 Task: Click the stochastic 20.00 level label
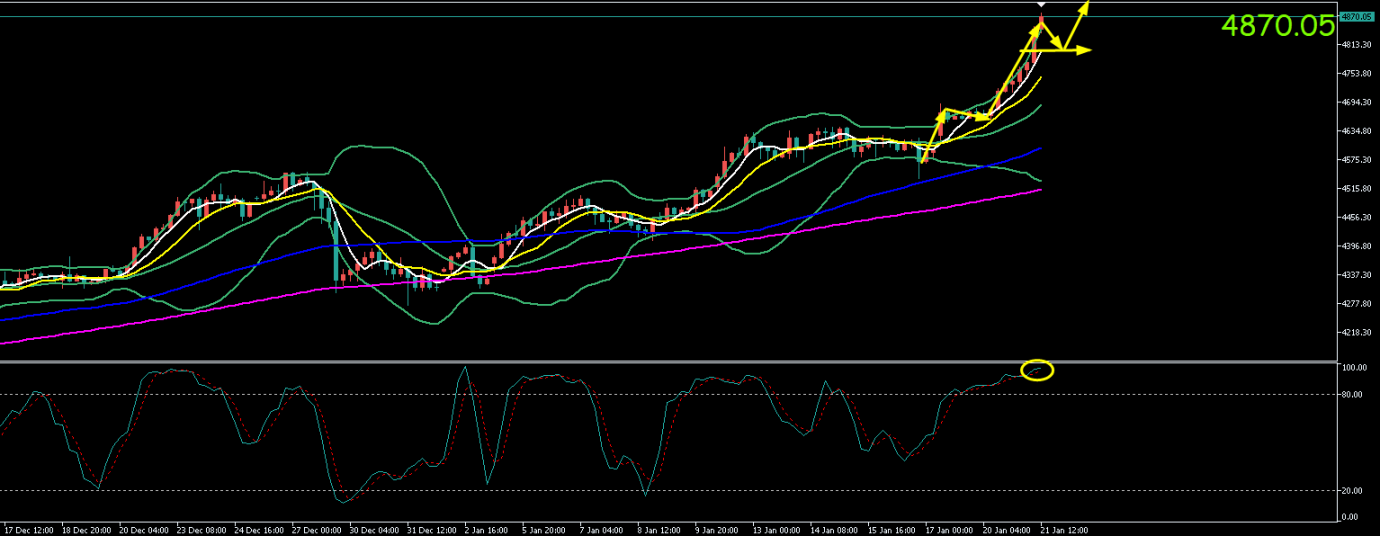[x=1351, y=490]
